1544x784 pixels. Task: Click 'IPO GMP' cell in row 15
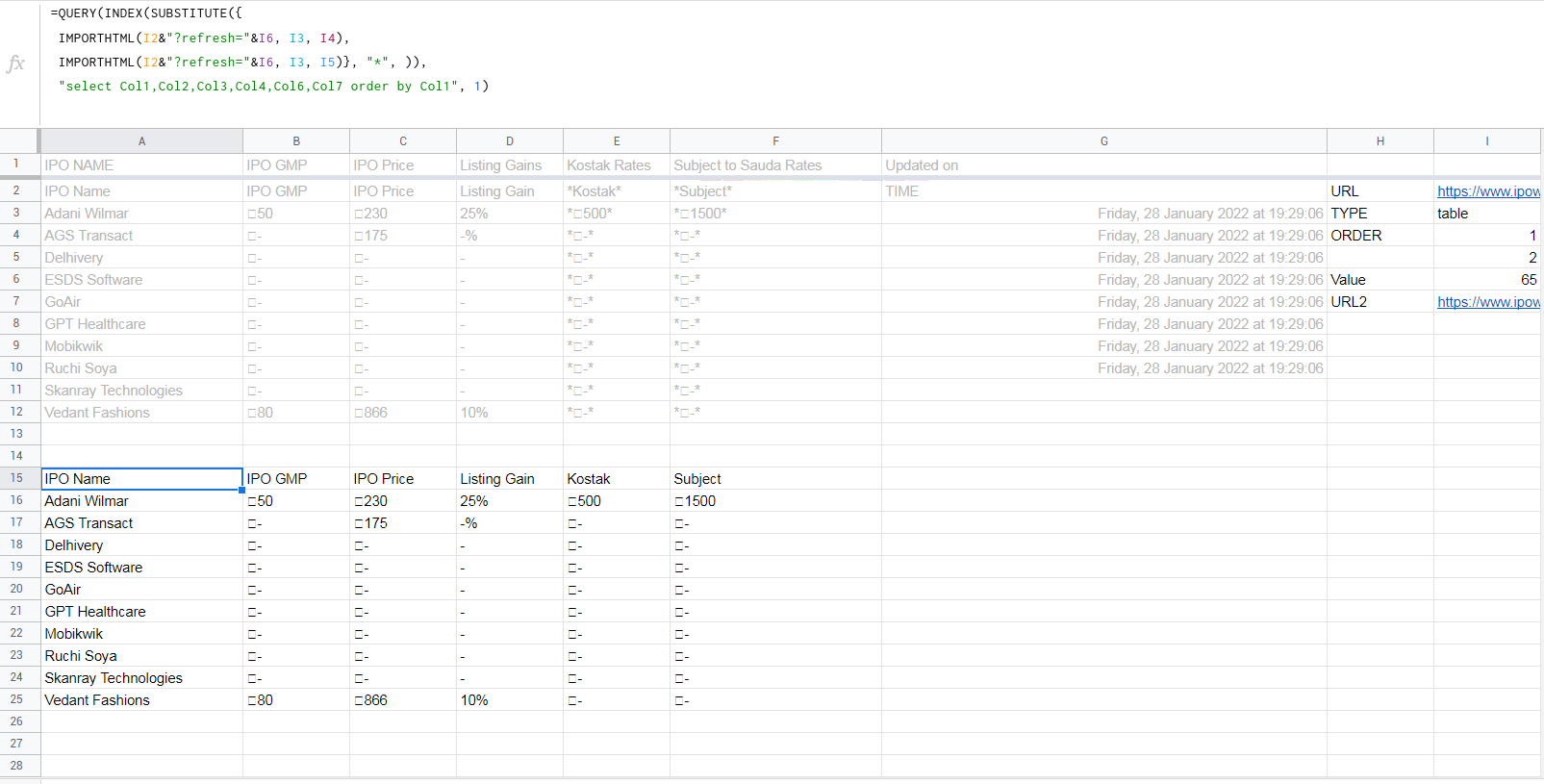[x=296, y=479]
